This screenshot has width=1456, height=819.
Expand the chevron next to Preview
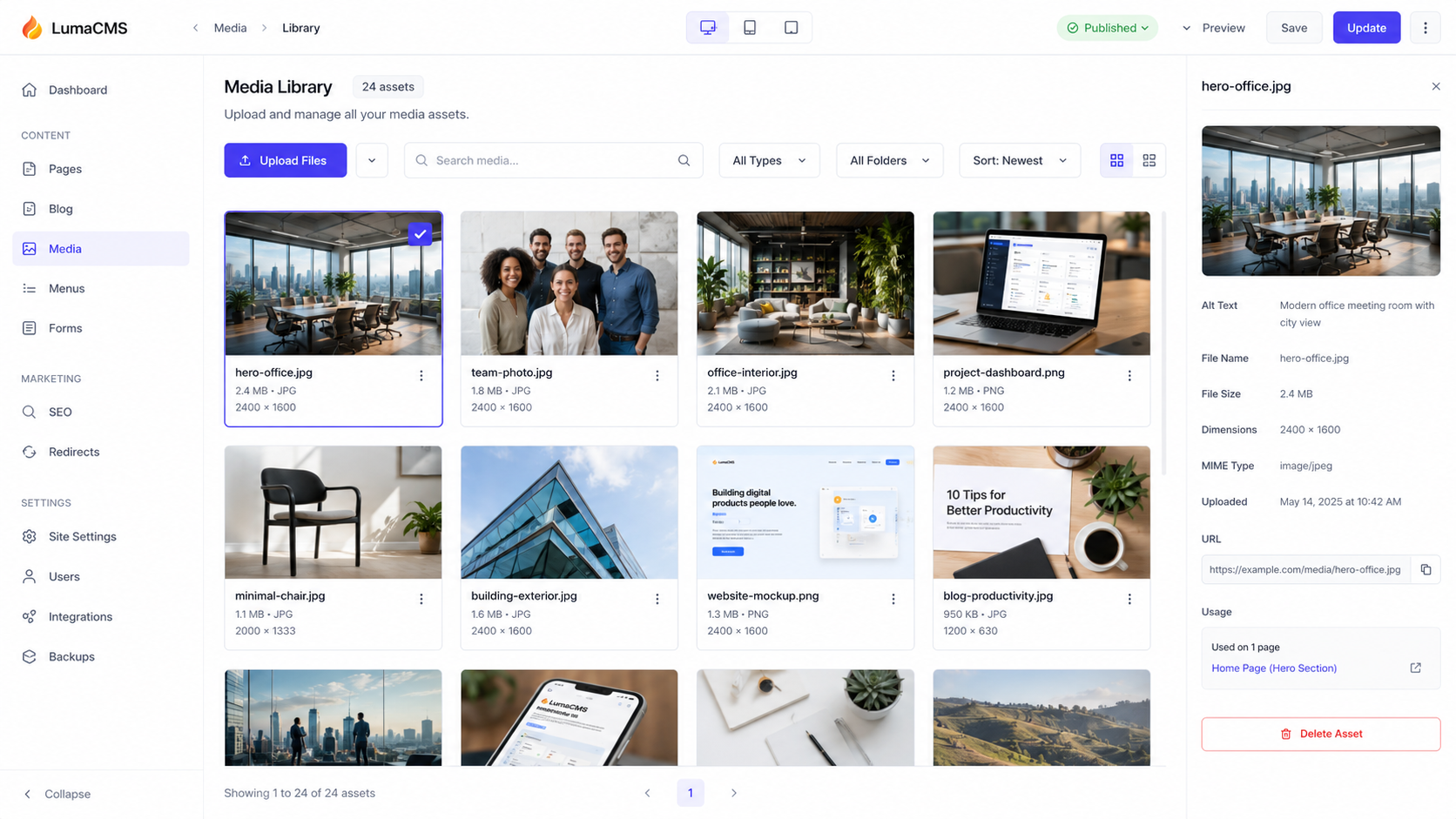point(1186,28)
